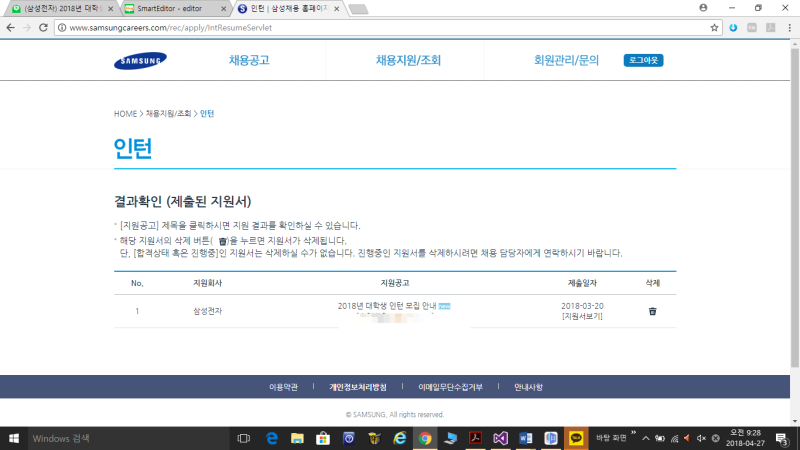Click 이메일무단수집거부 footer link
Viewport: 800px width, 450px height.
coord(450,387)
